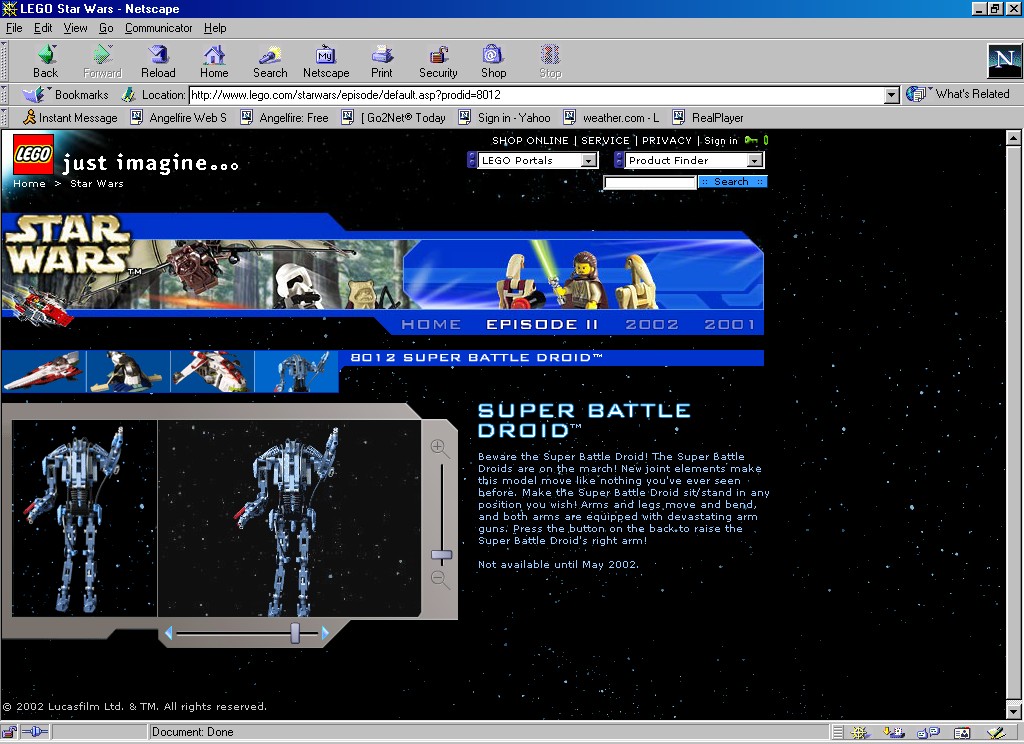The width and height of the screenshot is (1024, 744).
Task: Zoom in on the droid model
Action: [440, 448]
